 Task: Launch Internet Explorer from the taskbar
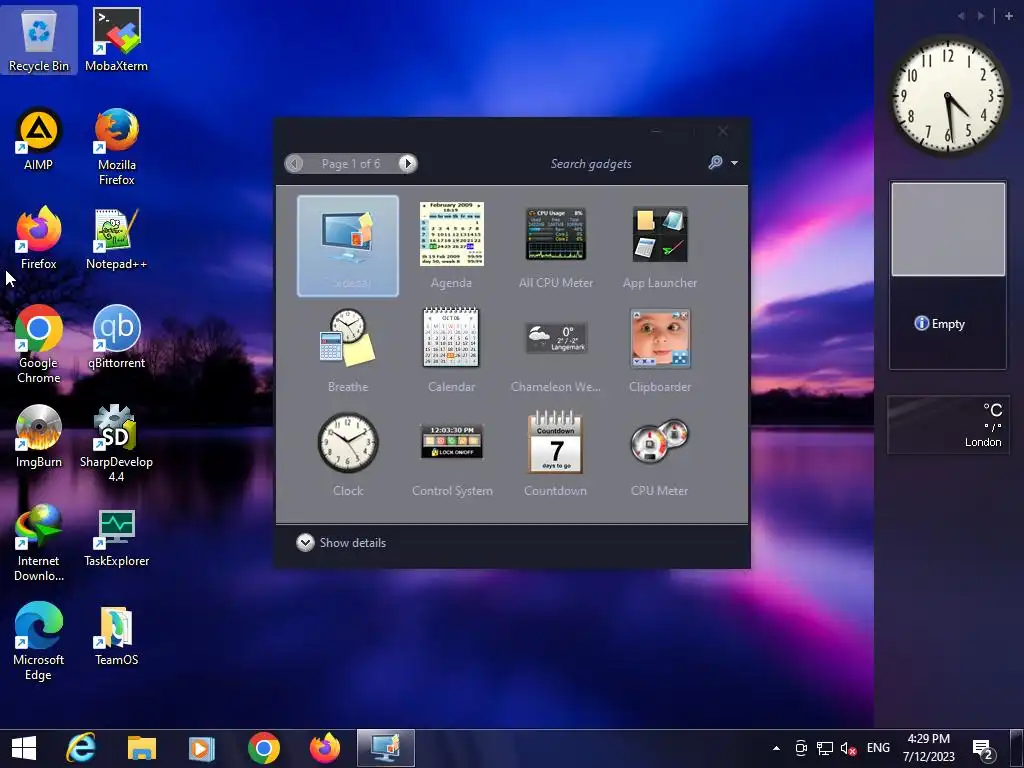coord(81,748)
